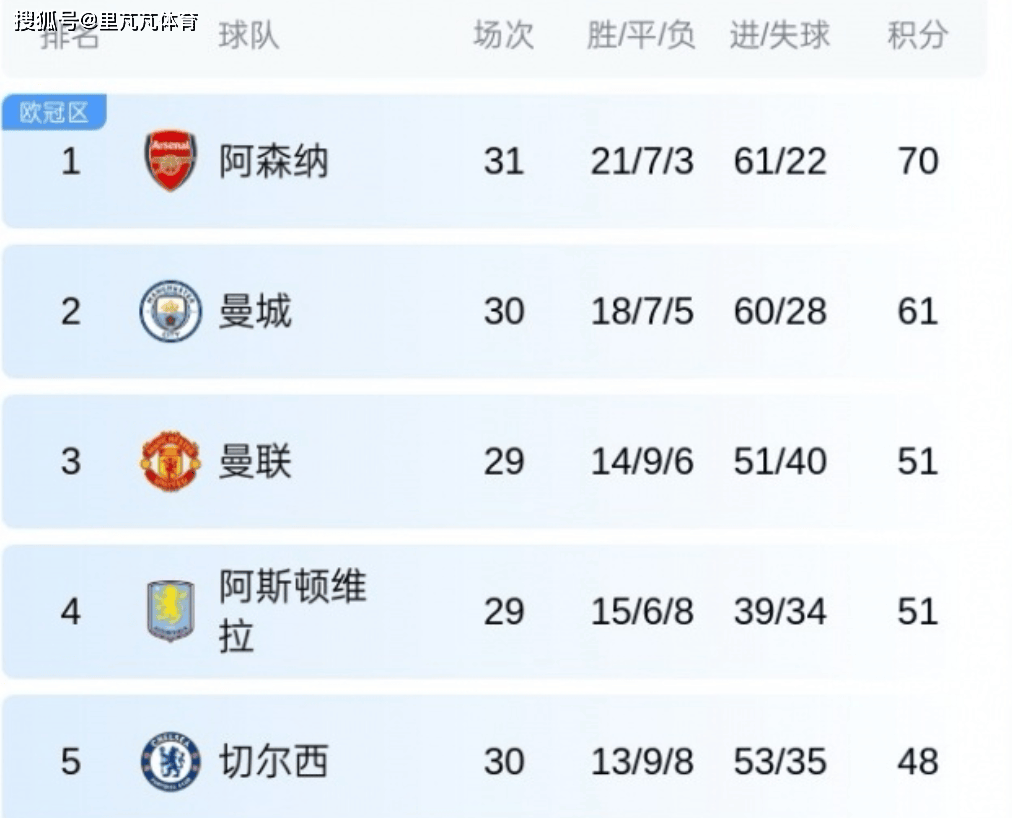Click the rank number 3 cell
The image size is (1012, 818).
pyautogui.click(x=70, y=461)
